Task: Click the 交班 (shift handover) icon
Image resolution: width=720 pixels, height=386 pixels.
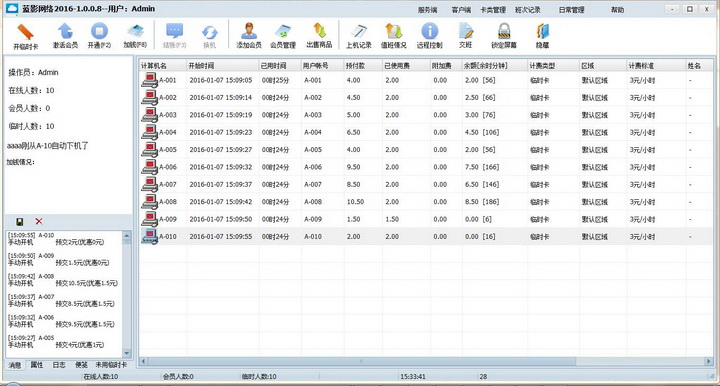Action: click(466, 31)
